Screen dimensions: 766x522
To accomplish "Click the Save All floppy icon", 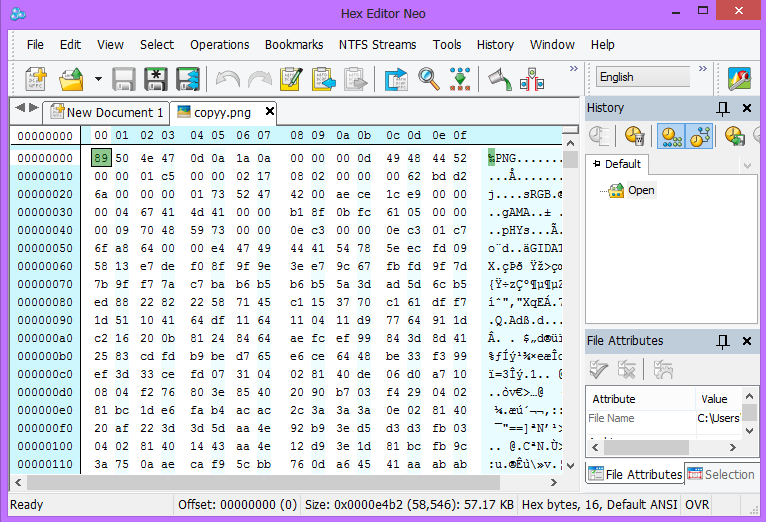I will (x=188, y=79).
